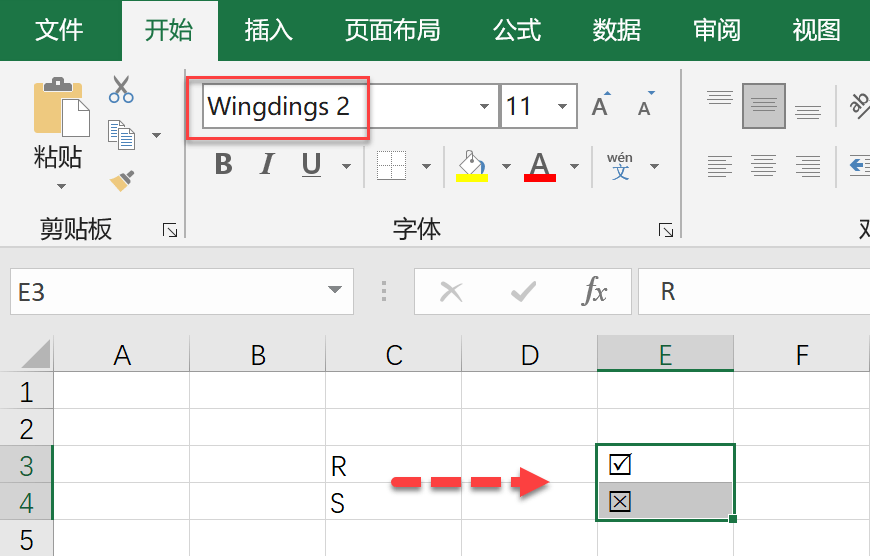Apply red font color
Viewport: 870px width, 556px height.
(x=539, y=166)
